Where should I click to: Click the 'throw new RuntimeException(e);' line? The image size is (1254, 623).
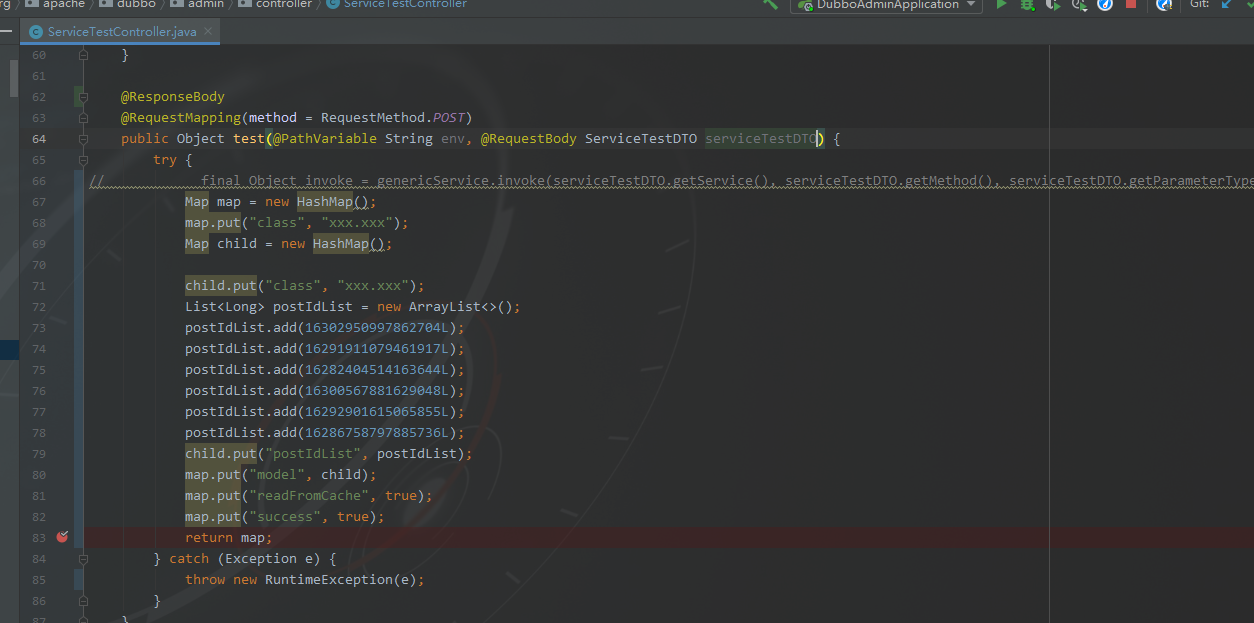305,580
